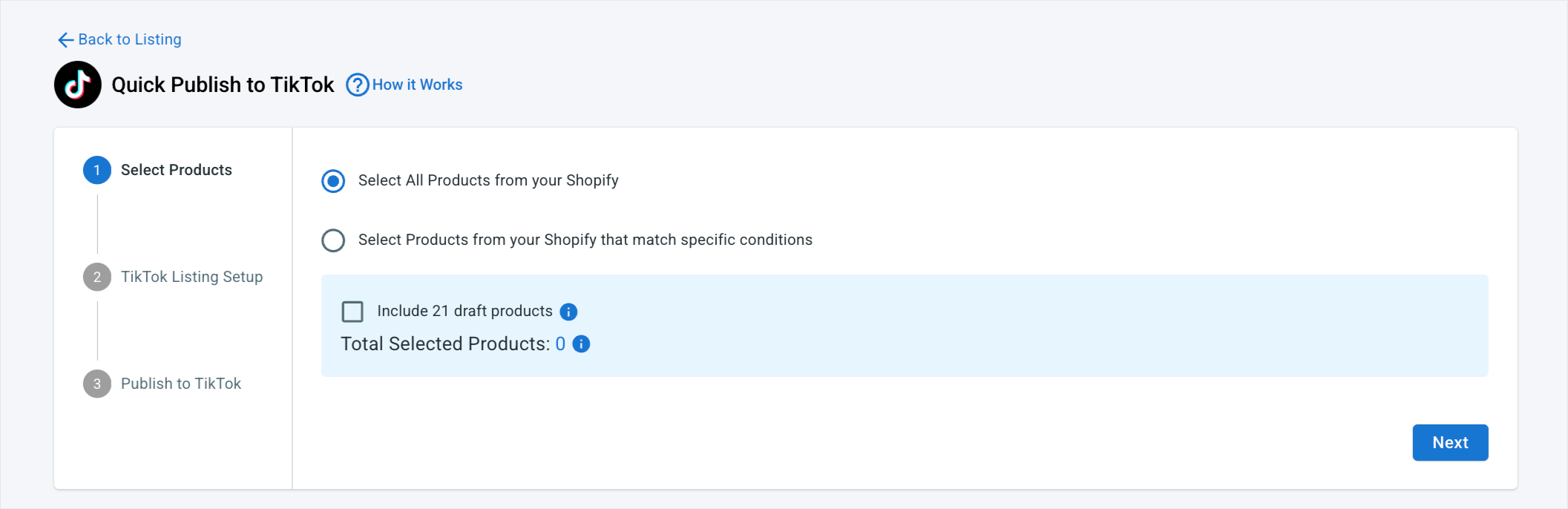Click the Include 21 draft products label text
This screenshot has height=509, width=1568.
click(465, 311)
